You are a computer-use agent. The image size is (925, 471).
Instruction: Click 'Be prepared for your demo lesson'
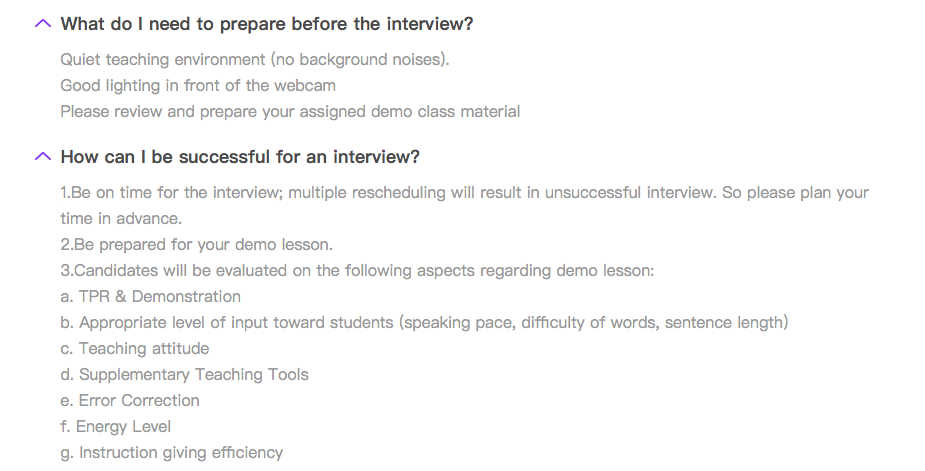click(196, 244)
